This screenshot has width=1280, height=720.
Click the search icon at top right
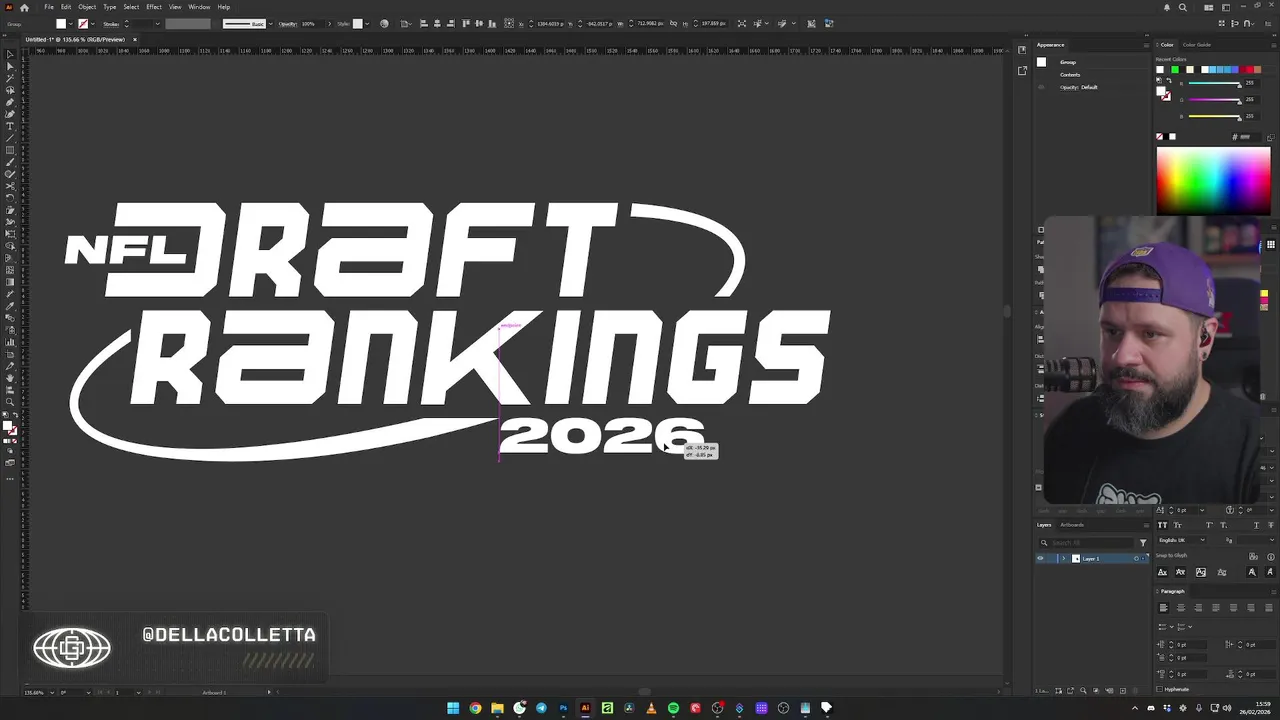point(1183,7)
